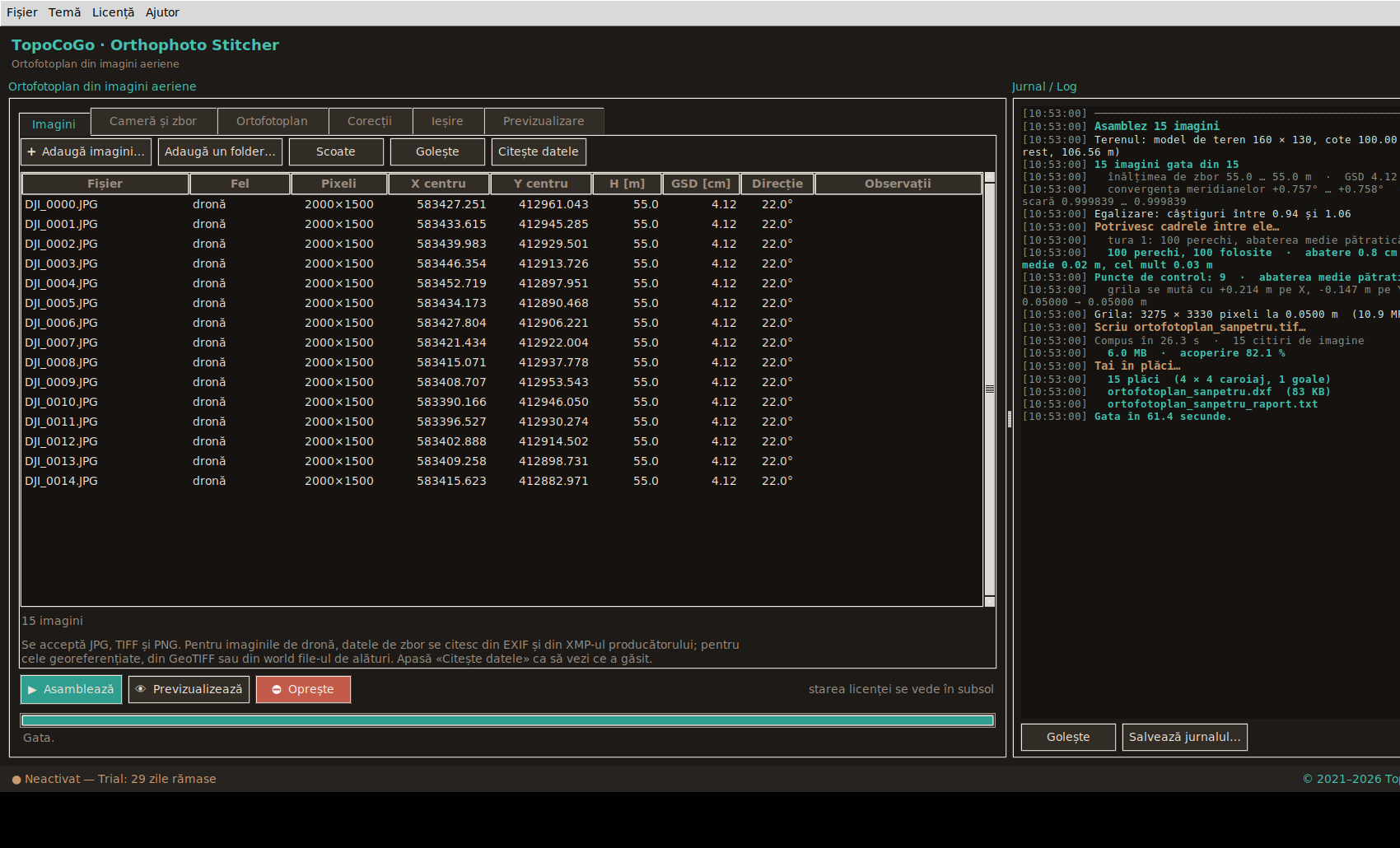Screen dimensions: 1400x848
Task: Go to the Previzualizare tab
Action: [x=544, y=121]
